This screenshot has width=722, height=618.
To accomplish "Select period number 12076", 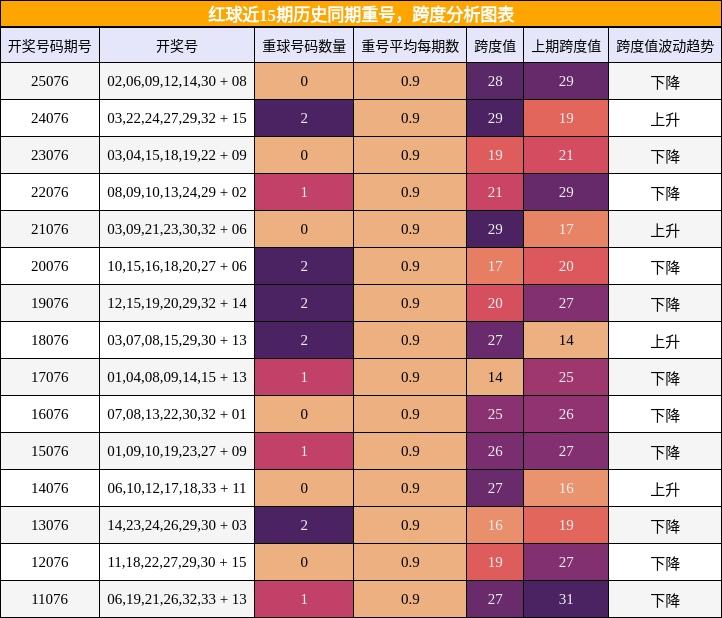I will click(50, 562).
